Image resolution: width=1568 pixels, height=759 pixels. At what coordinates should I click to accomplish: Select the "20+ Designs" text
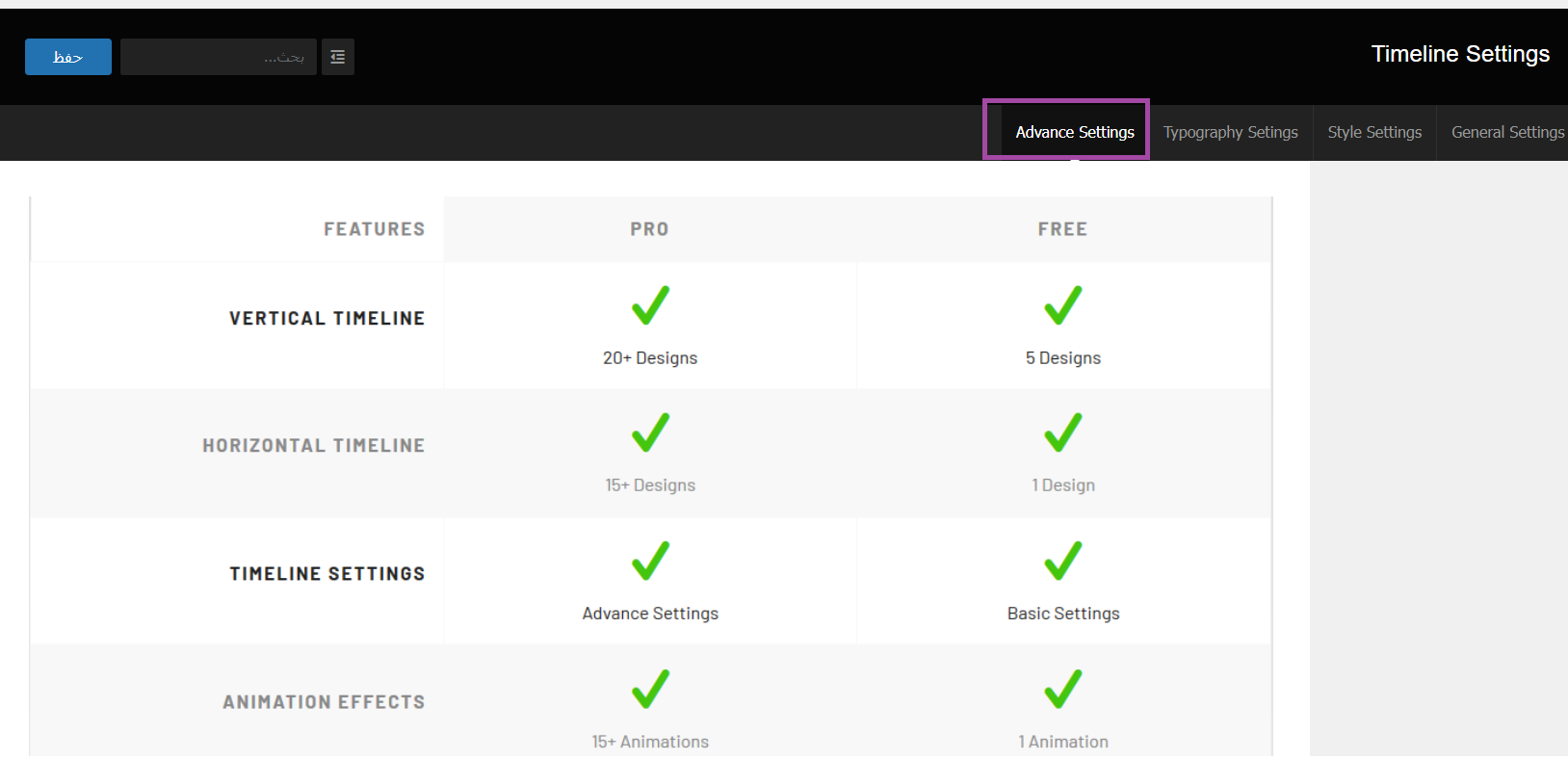tap(650, 358)
